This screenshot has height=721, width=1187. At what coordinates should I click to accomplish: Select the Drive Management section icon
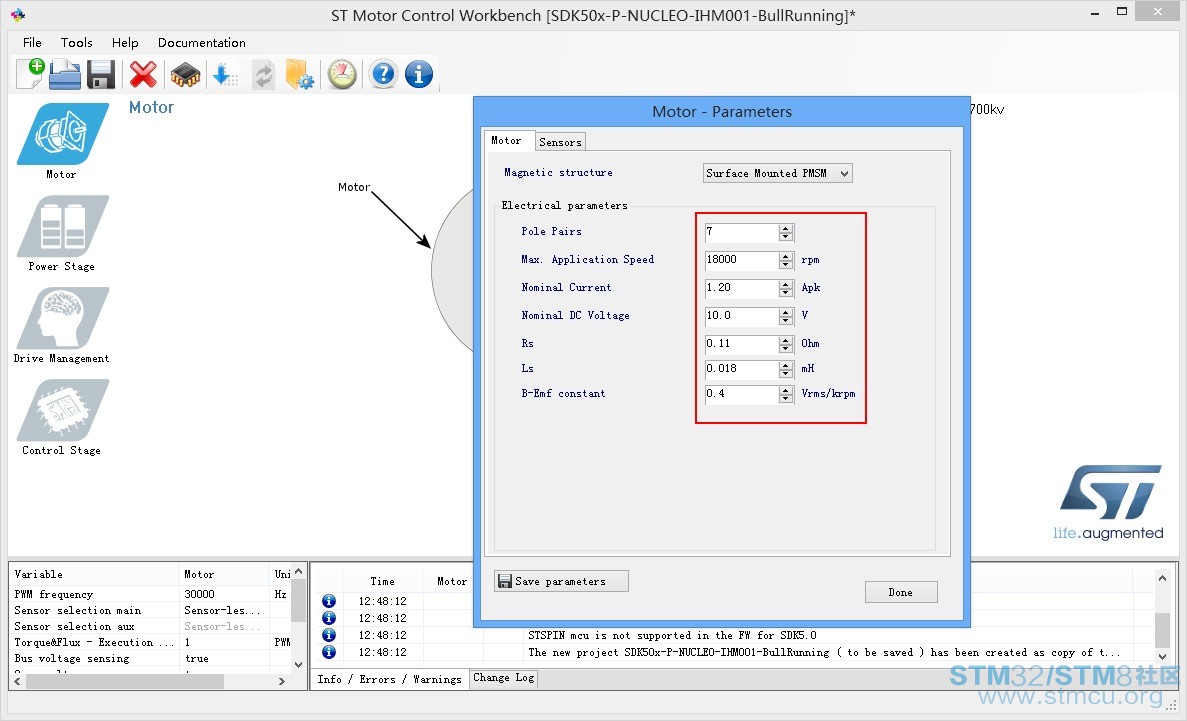(62, 318)
